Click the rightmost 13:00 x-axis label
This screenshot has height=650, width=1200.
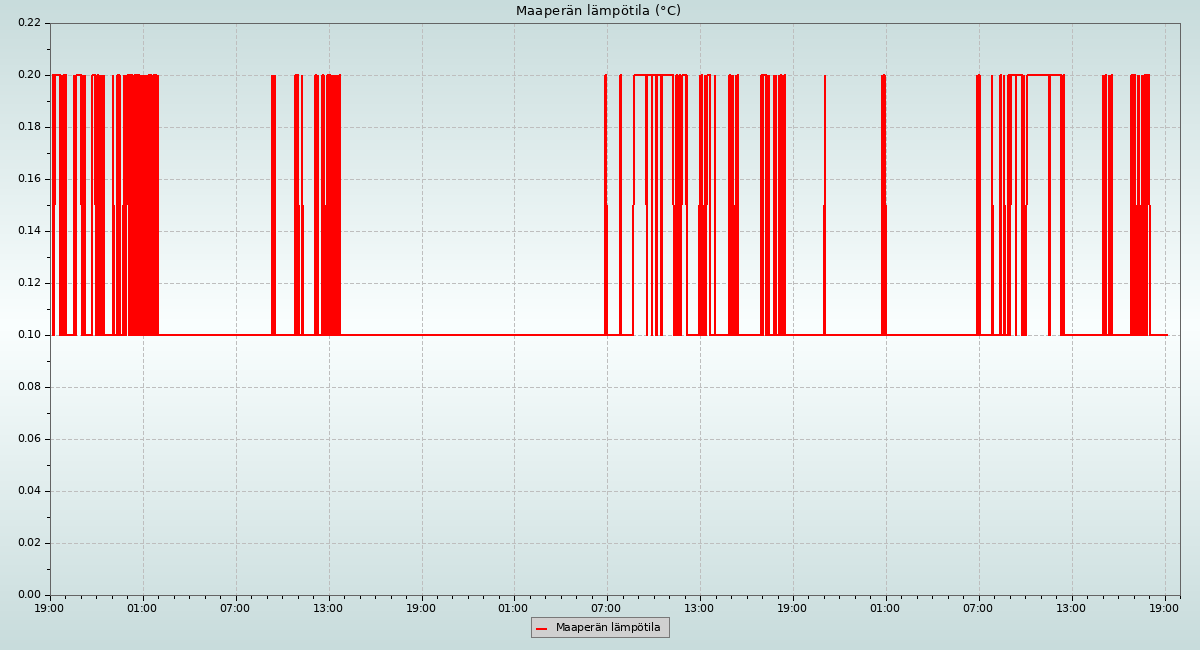(1072, 608)
